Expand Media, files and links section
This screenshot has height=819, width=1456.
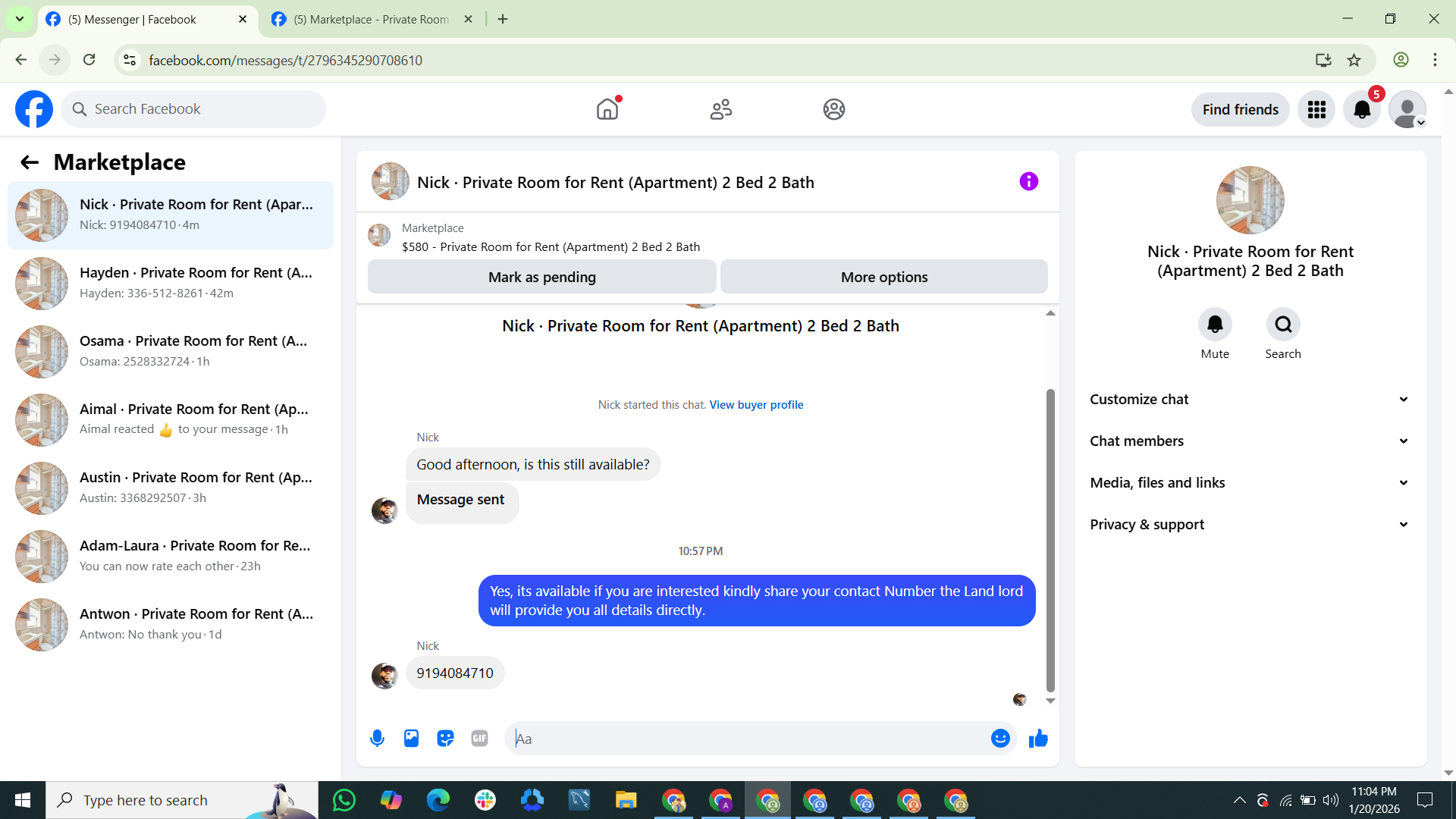pos(1250,483)
